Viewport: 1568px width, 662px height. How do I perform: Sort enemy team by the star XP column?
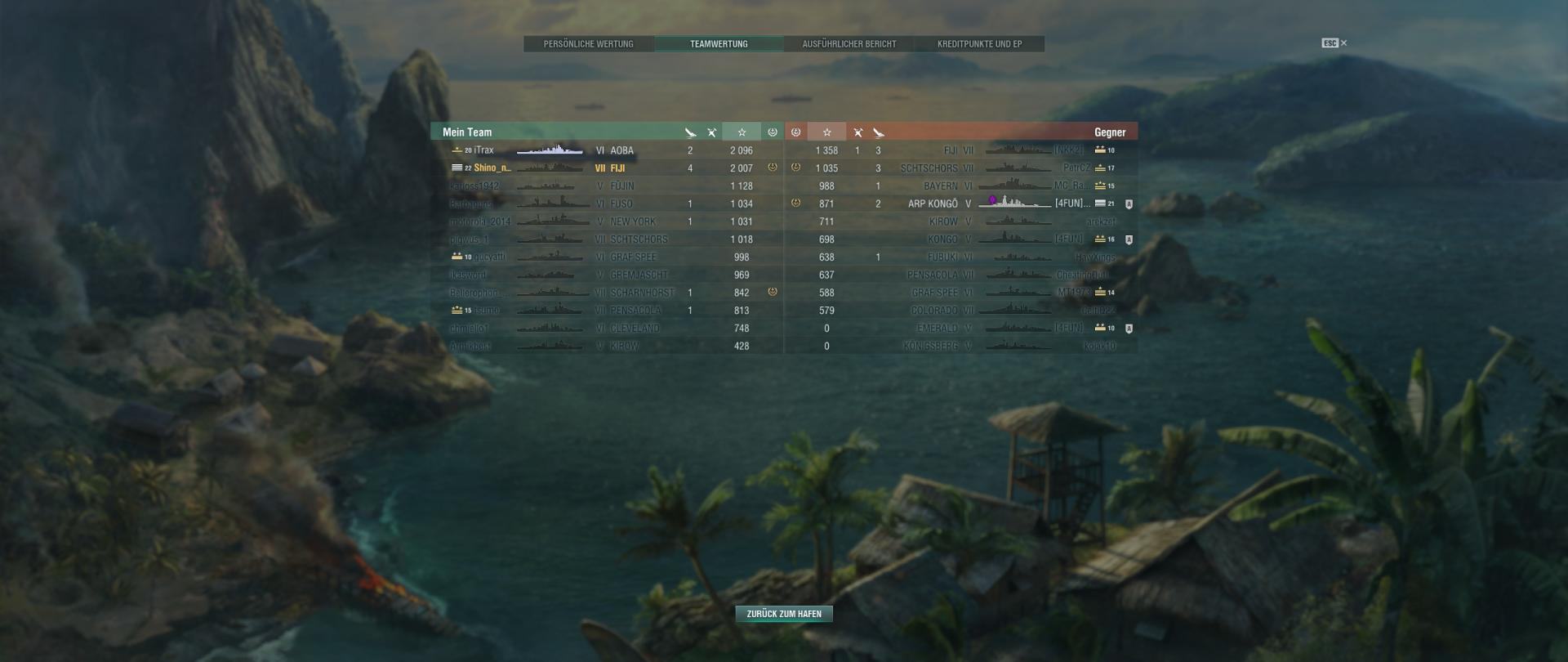click(x=826, y=132)
